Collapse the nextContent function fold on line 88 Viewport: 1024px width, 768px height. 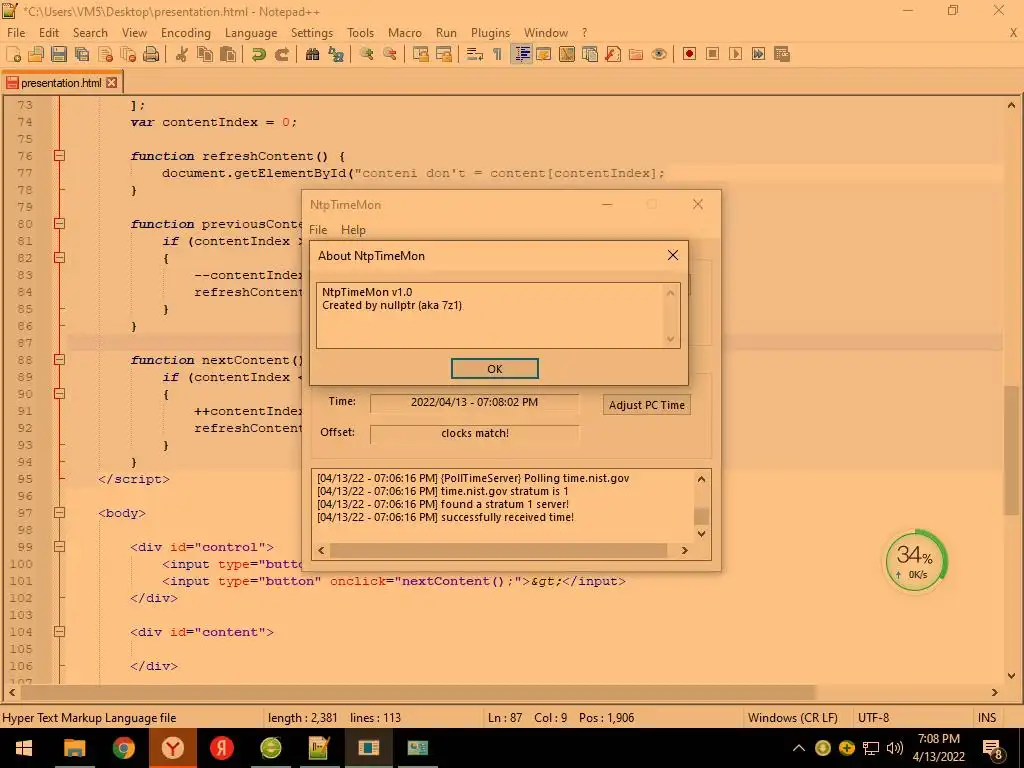click(x=59, y=359)
